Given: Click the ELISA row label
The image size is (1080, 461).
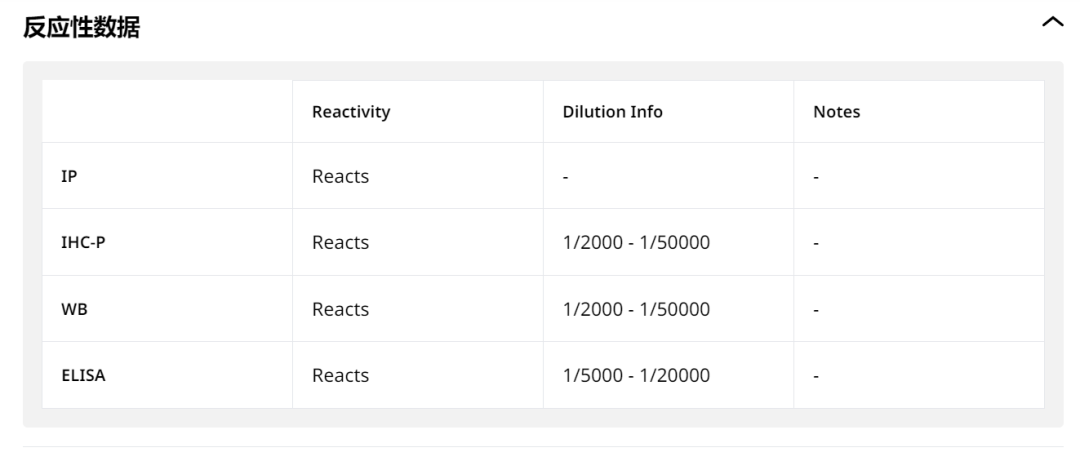Looking at the screenshot, I should 84,376.
